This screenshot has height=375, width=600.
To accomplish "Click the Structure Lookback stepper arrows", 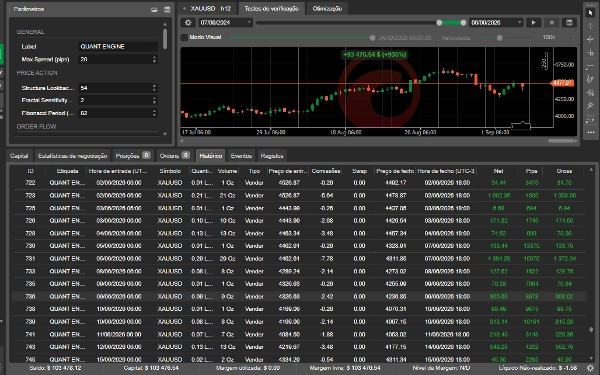I will point(154,88).
